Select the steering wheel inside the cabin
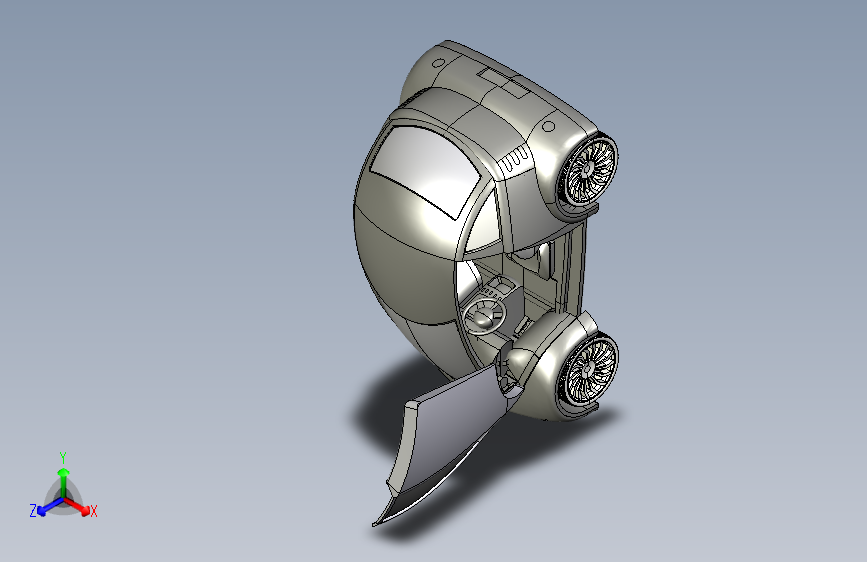Screen dimensions: 867x562 pyautogui.click(x=484, y=315)
